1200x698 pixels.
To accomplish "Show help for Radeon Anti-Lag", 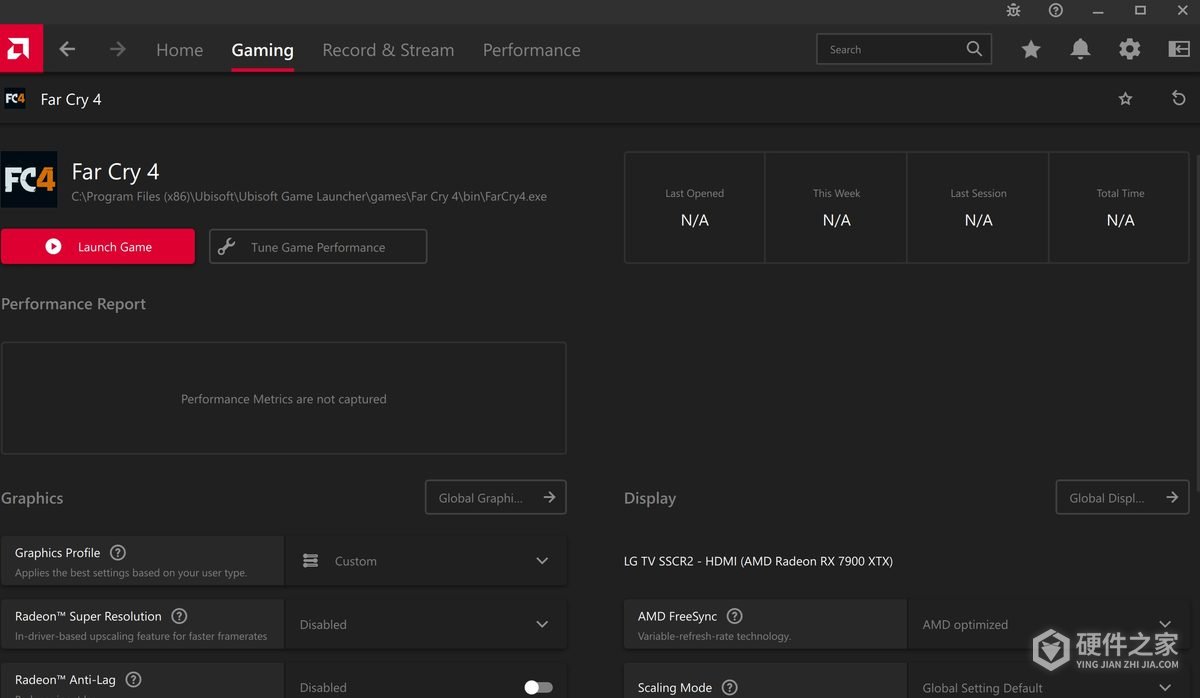I will pos(133,680).
